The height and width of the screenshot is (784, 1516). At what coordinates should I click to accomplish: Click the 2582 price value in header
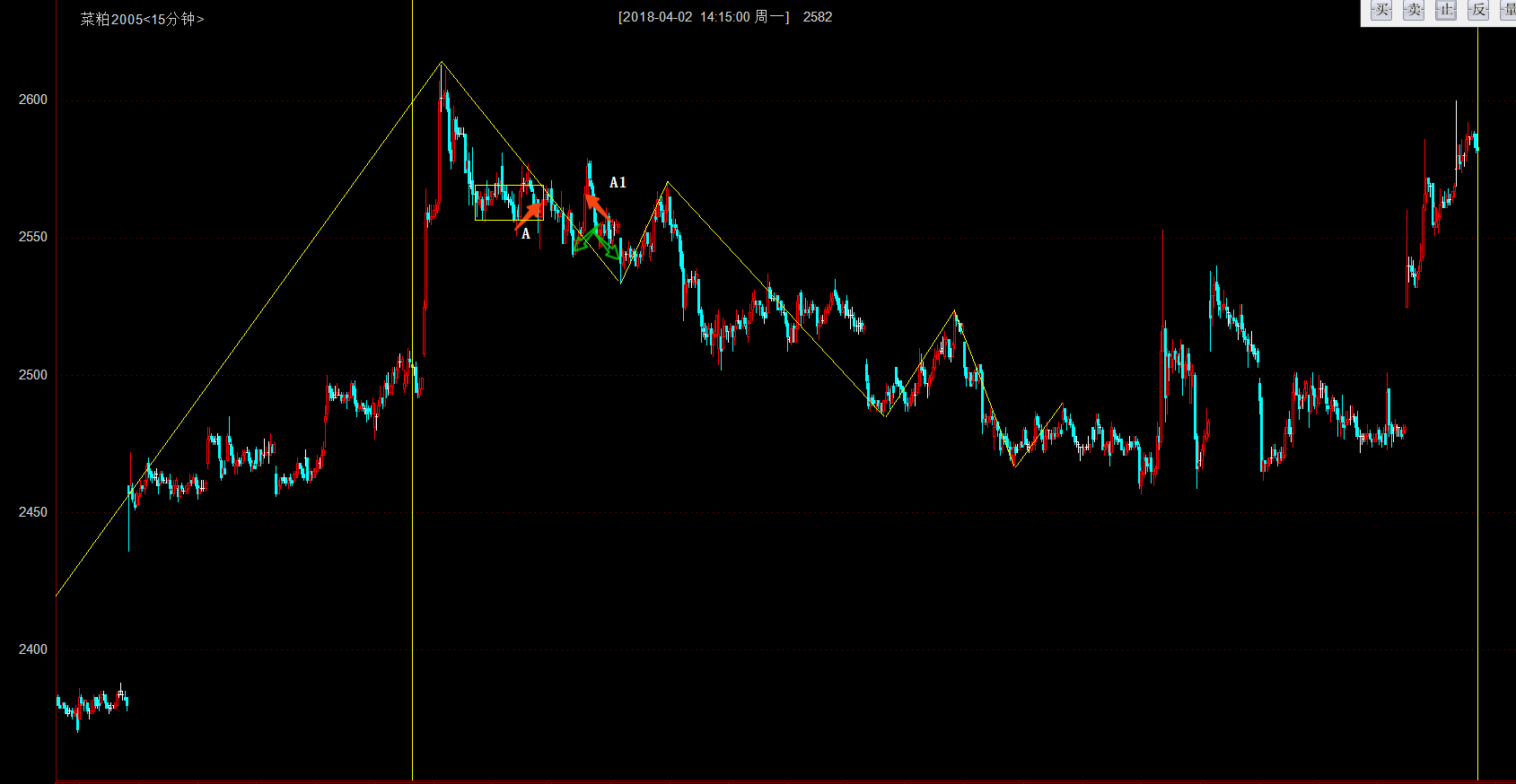click(818, 17)
